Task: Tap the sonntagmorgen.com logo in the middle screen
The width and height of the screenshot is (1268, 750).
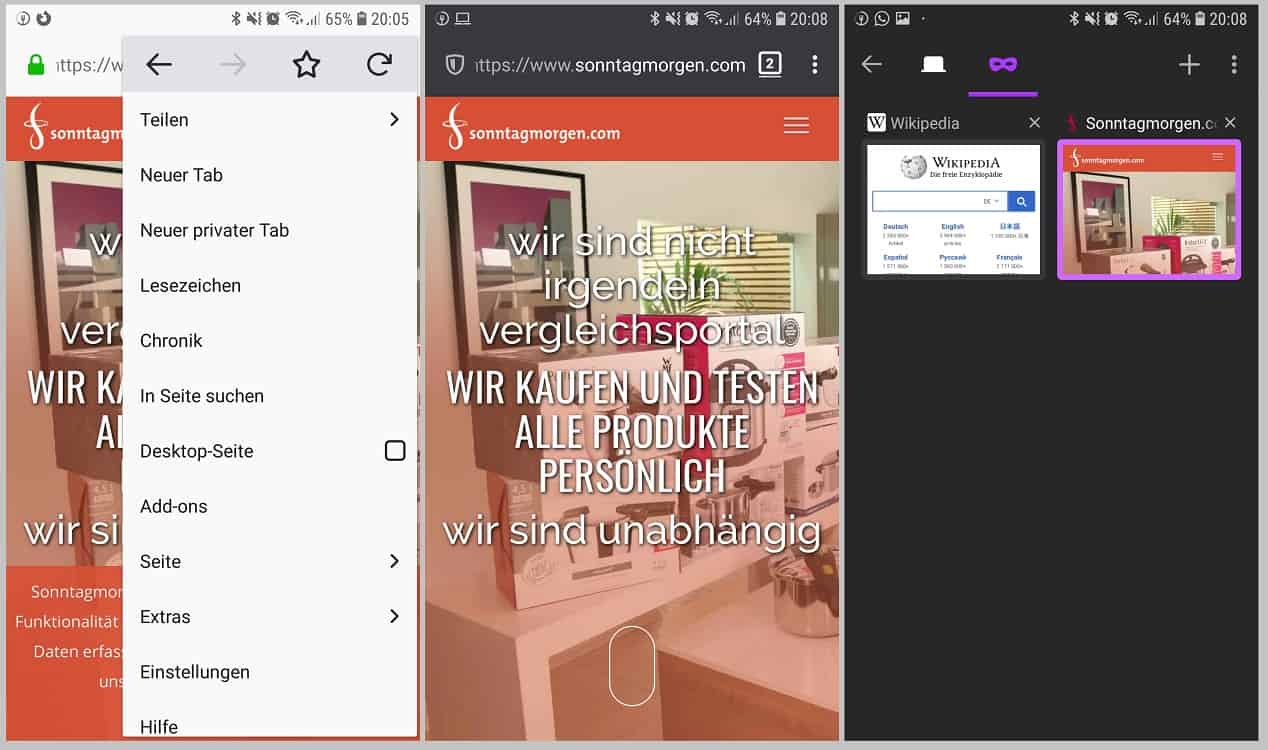Action: pos(532,127)
